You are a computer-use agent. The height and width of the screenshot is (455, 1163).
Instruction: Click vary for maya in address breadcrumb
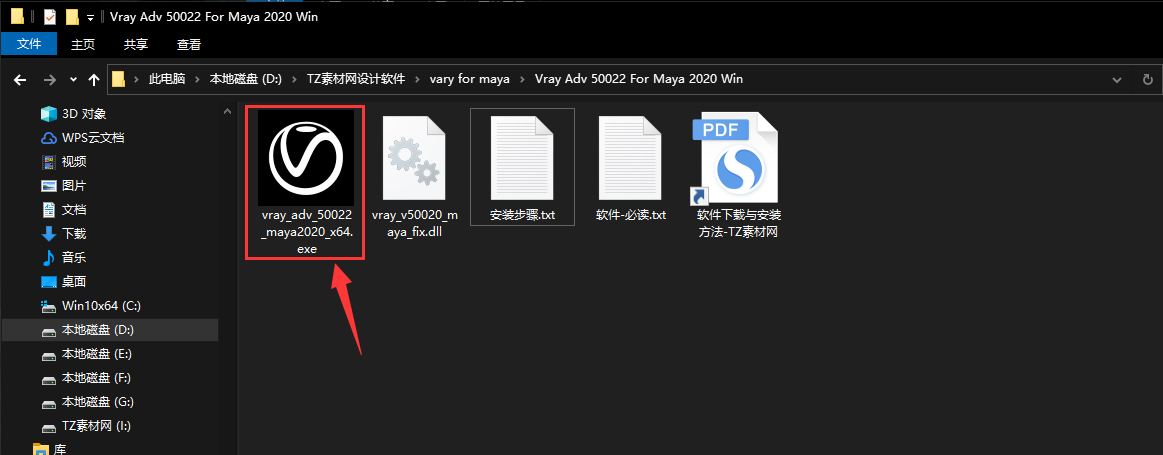point(470,79)
